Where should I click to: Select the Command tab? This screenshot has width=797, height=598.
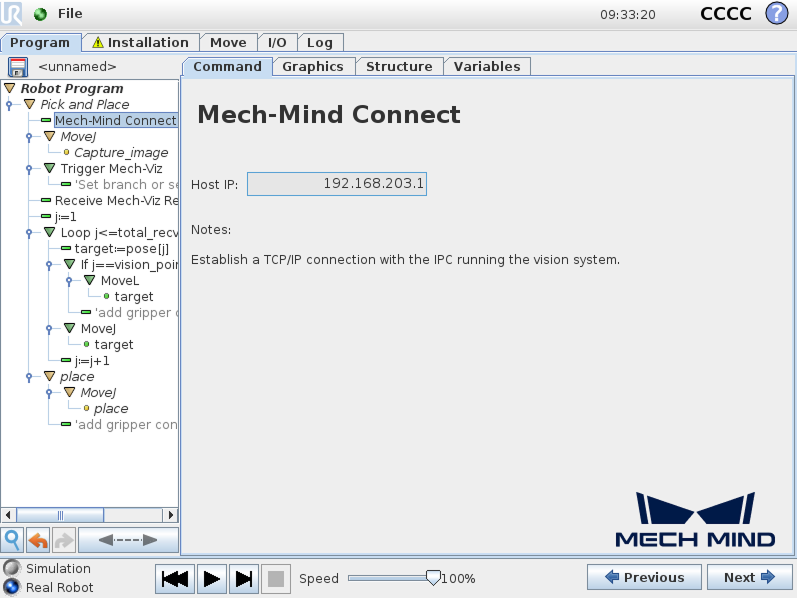click(x=227, y=67)
